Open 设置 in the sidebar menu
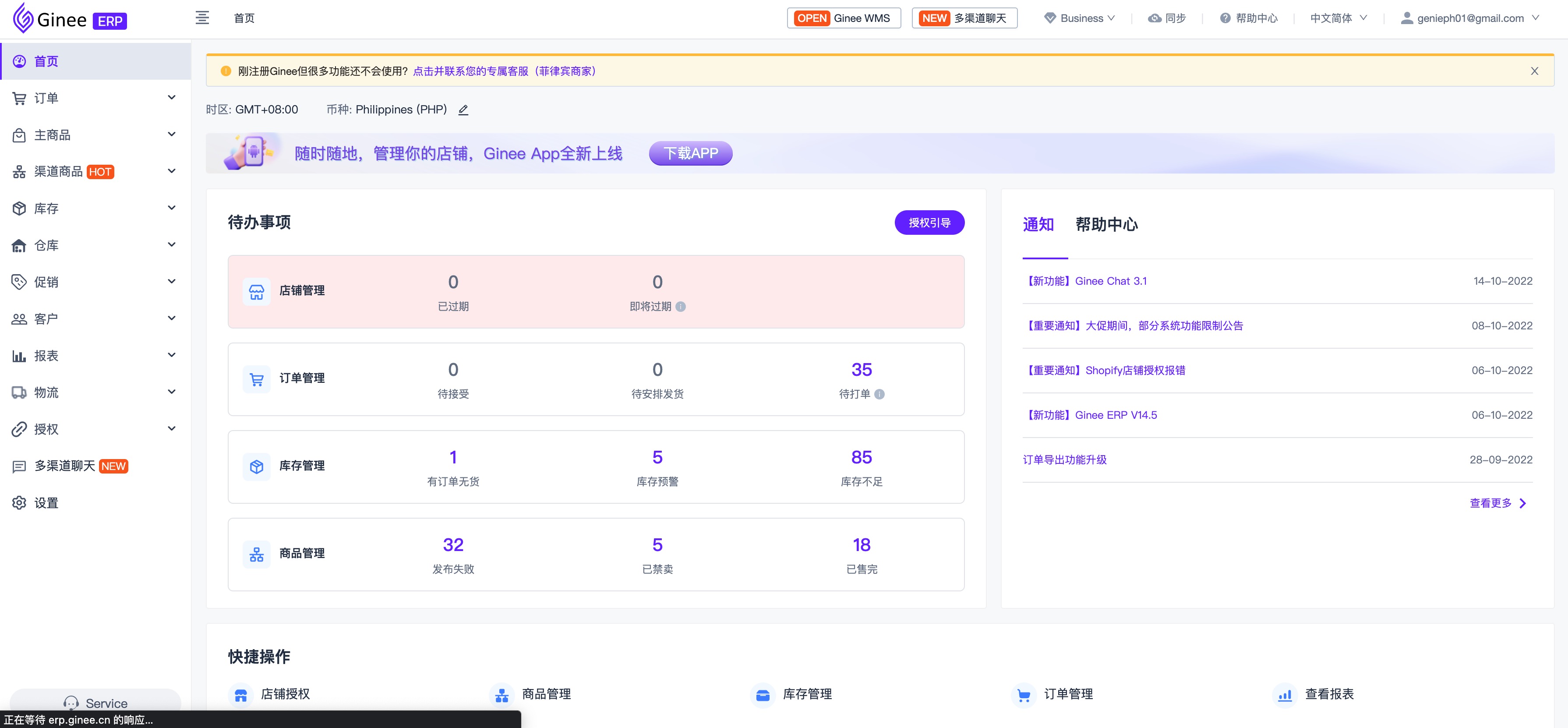Viewport: 1568px width, 728px height. tap(95, 503)
